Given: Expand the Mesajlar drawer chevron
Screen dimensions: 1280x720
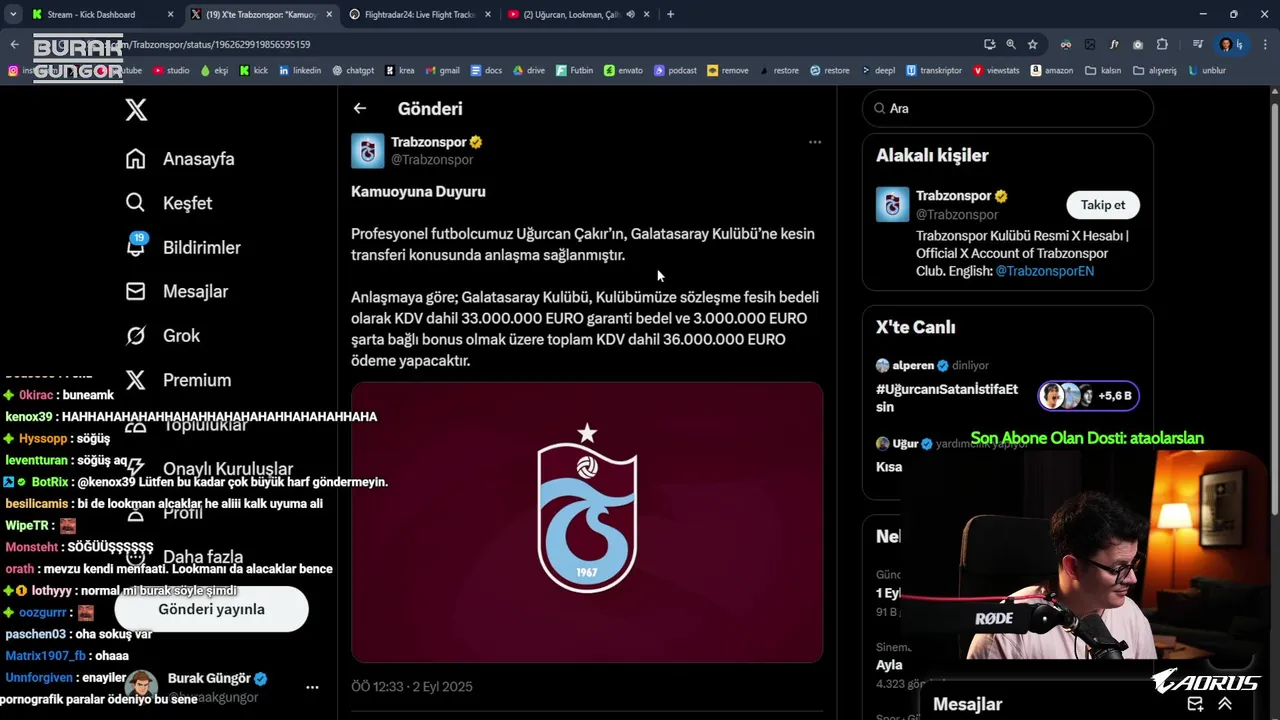Looking at the screenshot, I should click(1225, 704).
